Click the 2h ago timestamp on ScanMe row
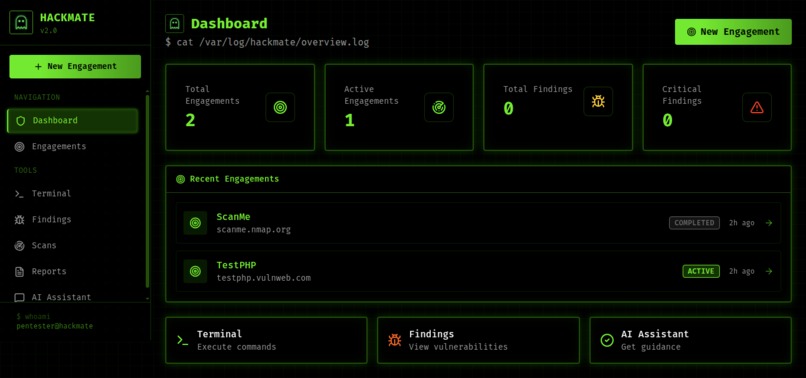The height and width of the screenshot is (378, 806). pos(741,223)
